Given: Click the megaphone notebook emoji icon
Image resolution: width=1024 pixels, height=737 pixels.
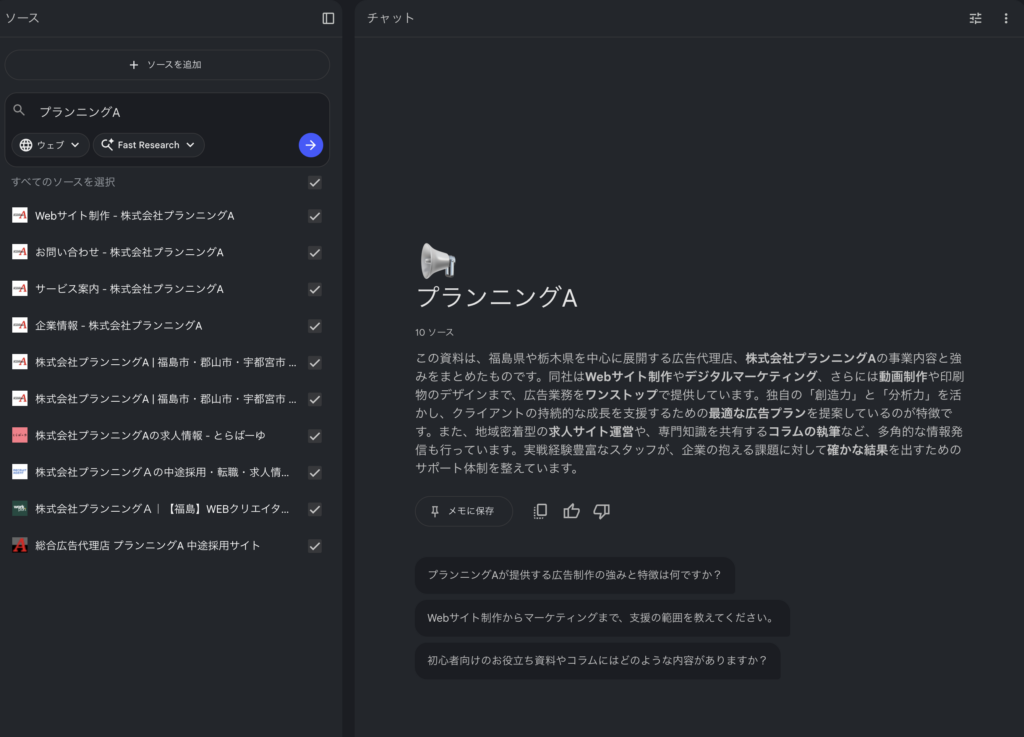Looking at the screenshot, I should point(437,261).
